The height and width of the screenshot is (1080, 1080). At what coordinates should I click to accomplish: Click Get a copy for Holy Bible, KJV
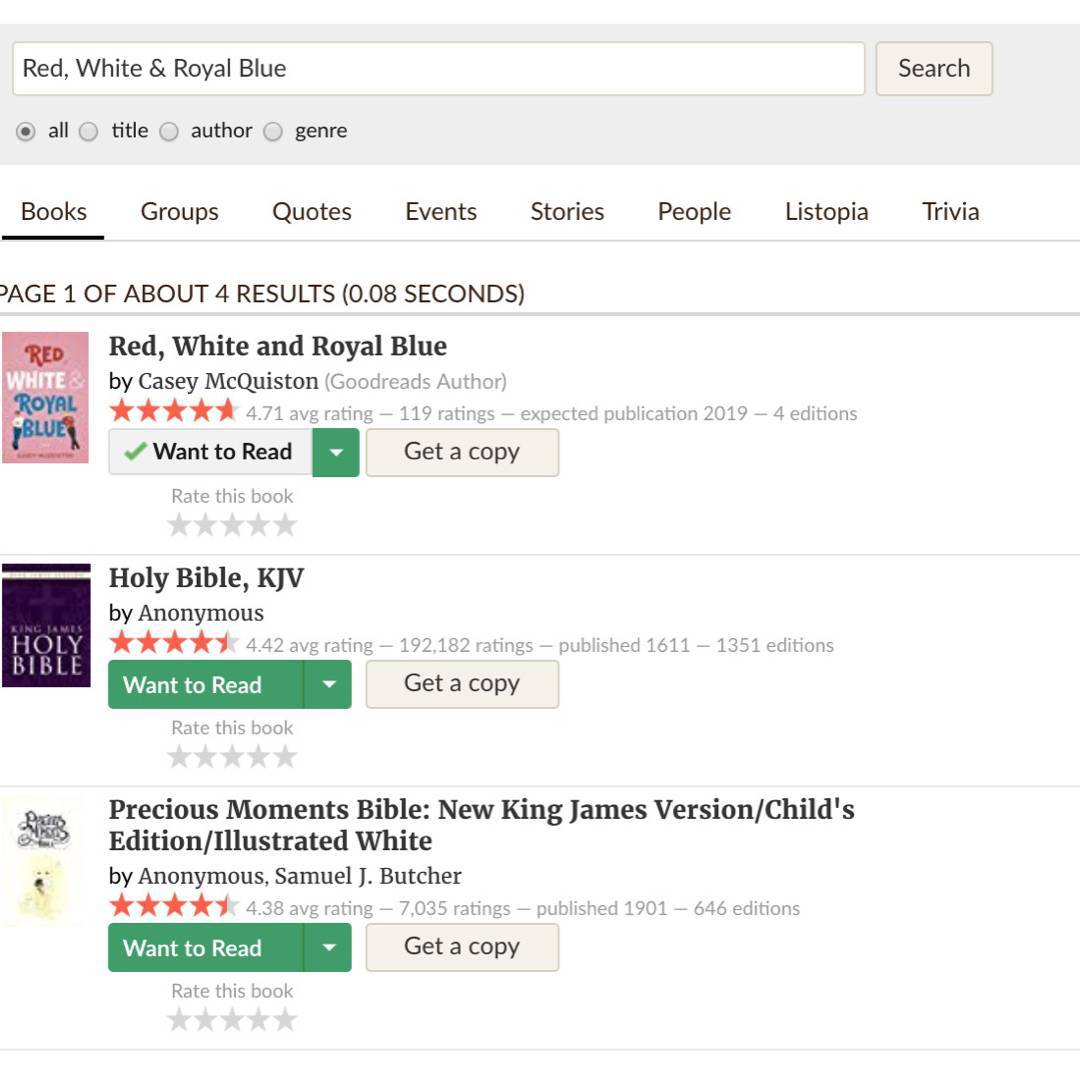462,684
